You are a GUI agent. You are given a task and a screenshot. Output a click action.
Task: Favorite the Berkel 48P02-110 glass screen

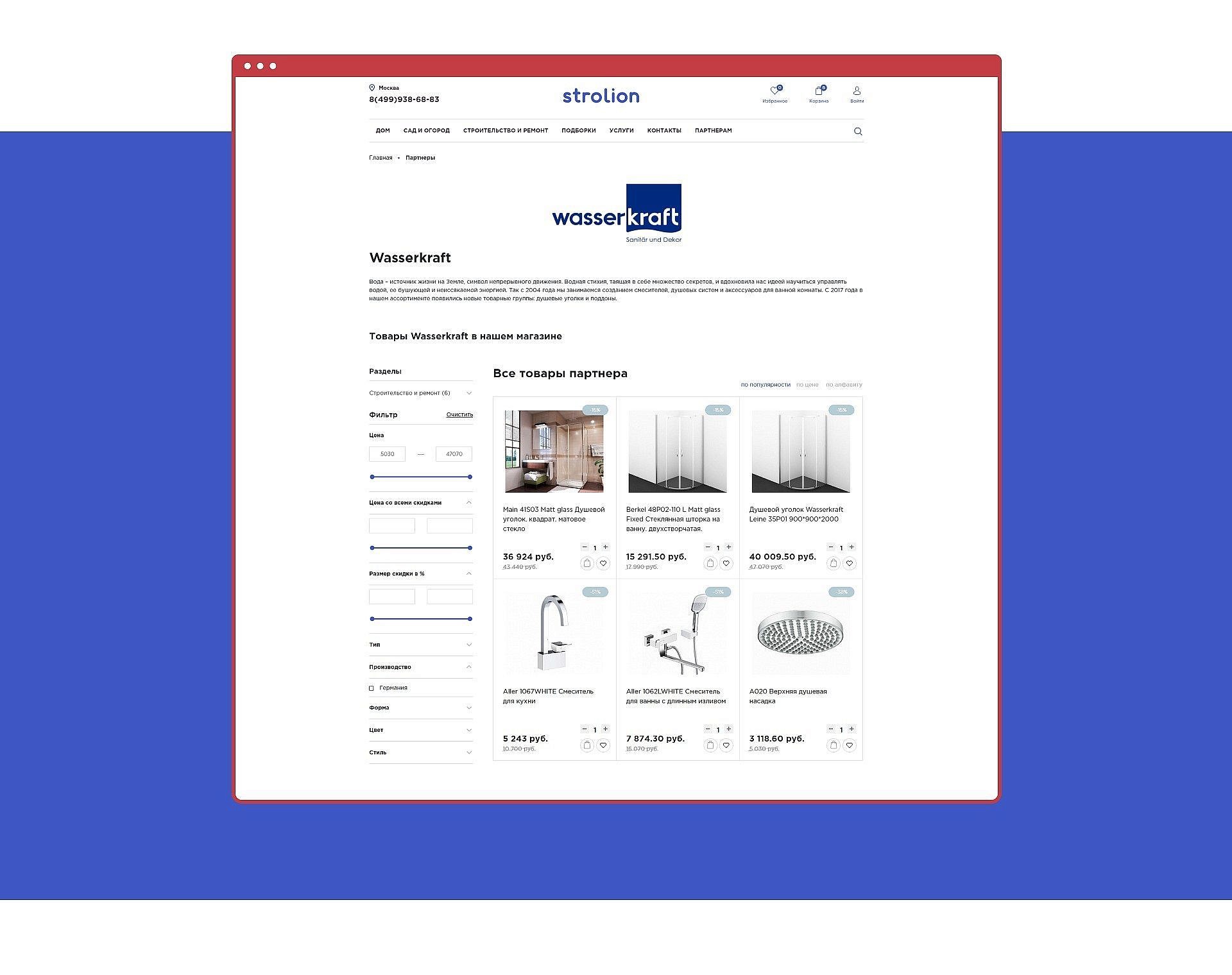coord(726,563)
